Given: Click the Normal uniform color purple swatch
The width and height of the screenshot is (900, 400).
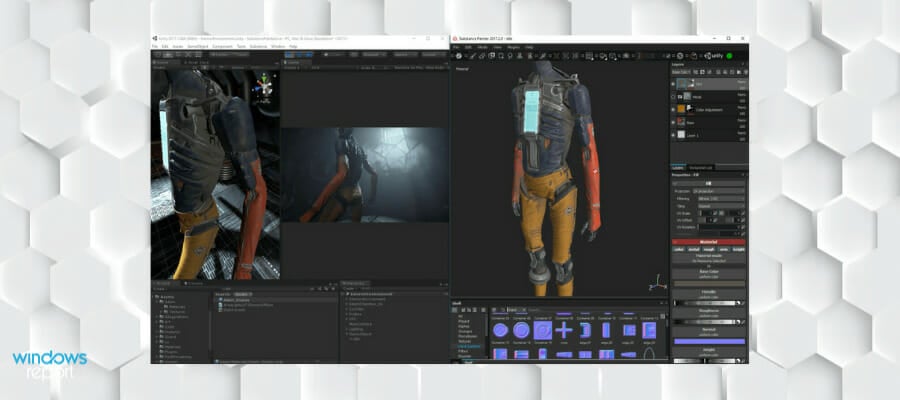Looking at the screenshot, I should (x=709, y=341).
